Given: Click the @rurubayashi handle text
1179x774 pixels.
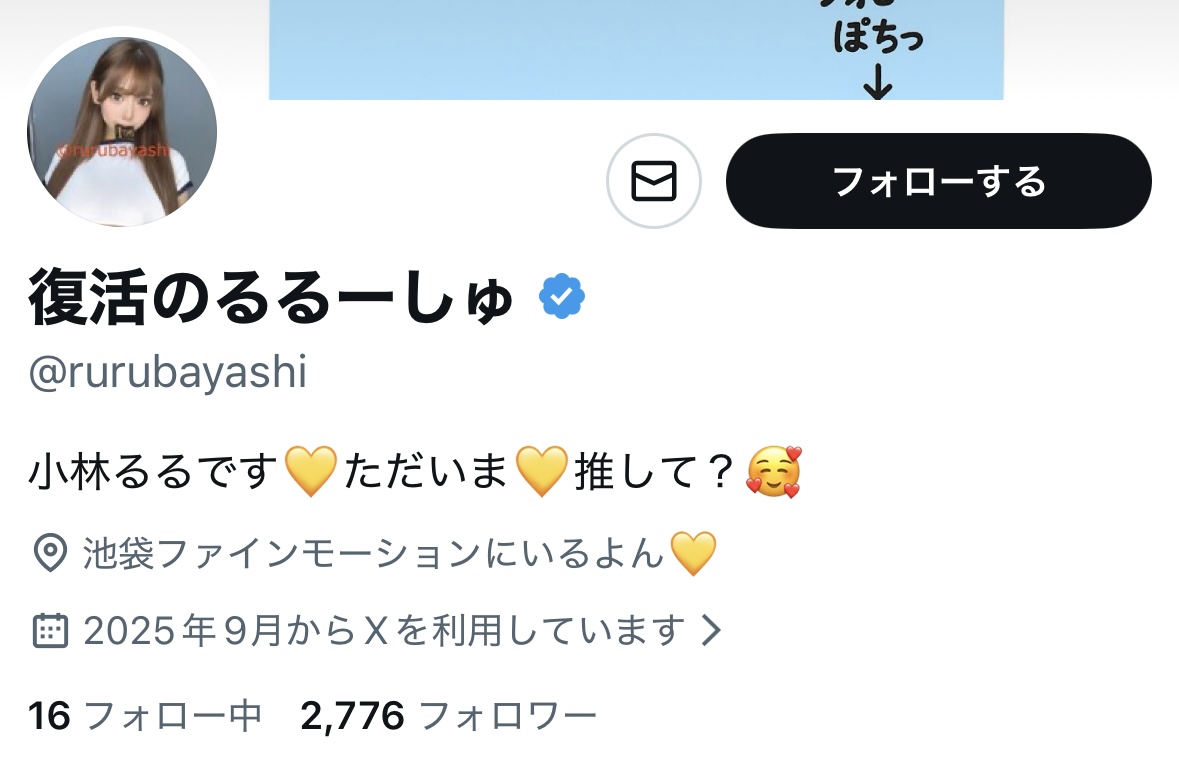Looking at the screenshot, I should point(168,372).
